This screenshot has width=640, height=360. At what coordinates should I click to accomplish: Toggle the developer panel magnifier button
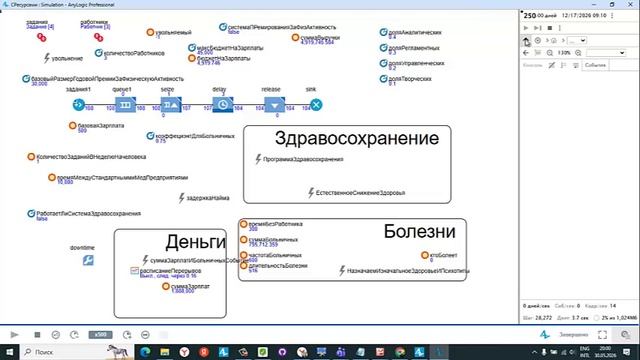625,335
